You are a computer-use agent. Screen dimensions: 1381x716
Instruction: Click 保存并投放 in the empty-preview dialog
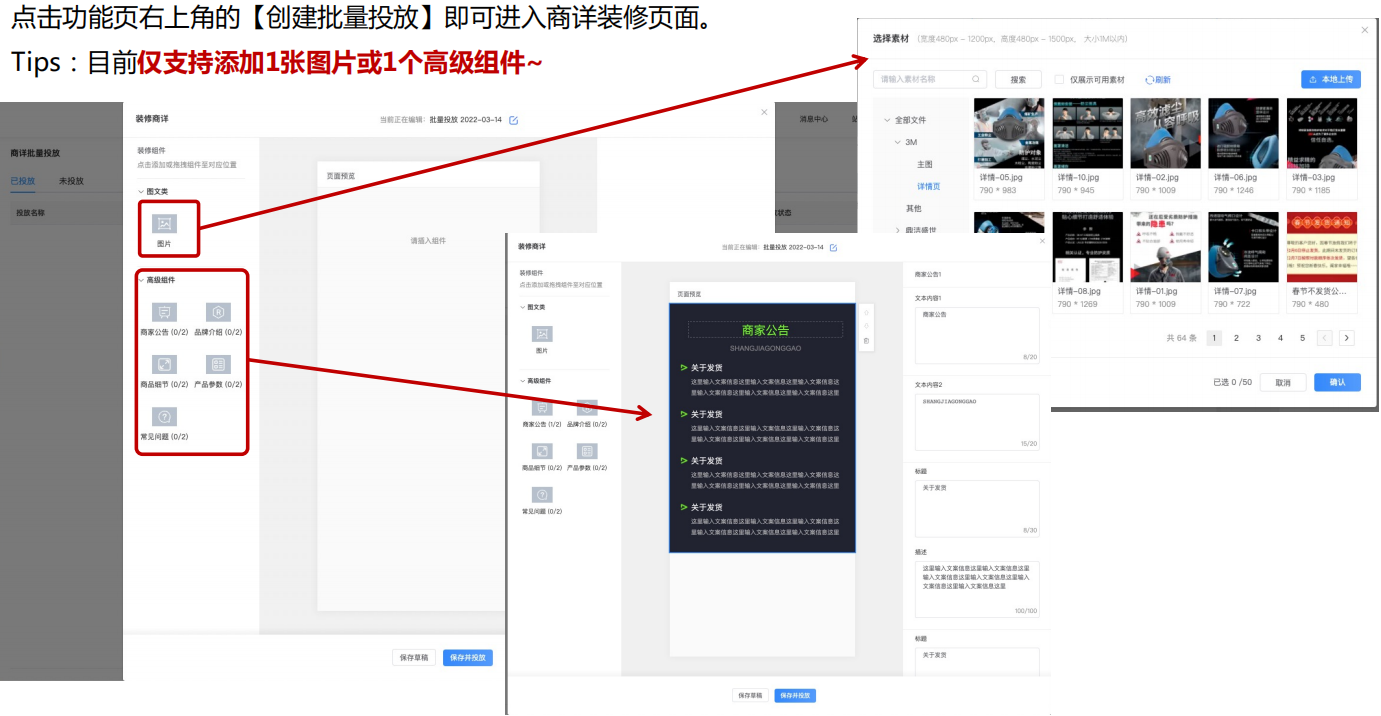tap(468, 658)
